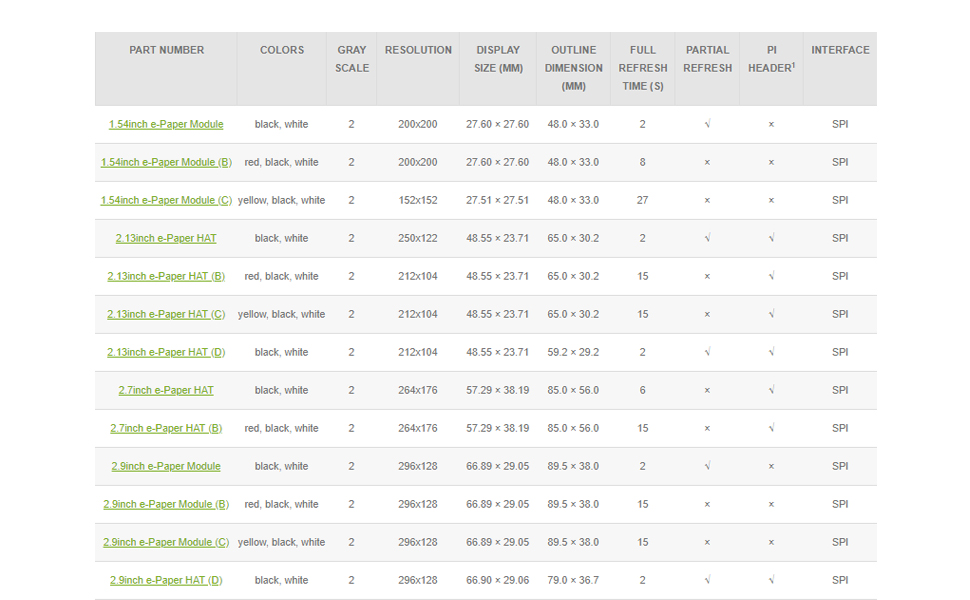Open the 2.9inch e-Paper HAT (D) link
Screen dimensions: 970x600
pyautogui.click(x=166, y=580)
